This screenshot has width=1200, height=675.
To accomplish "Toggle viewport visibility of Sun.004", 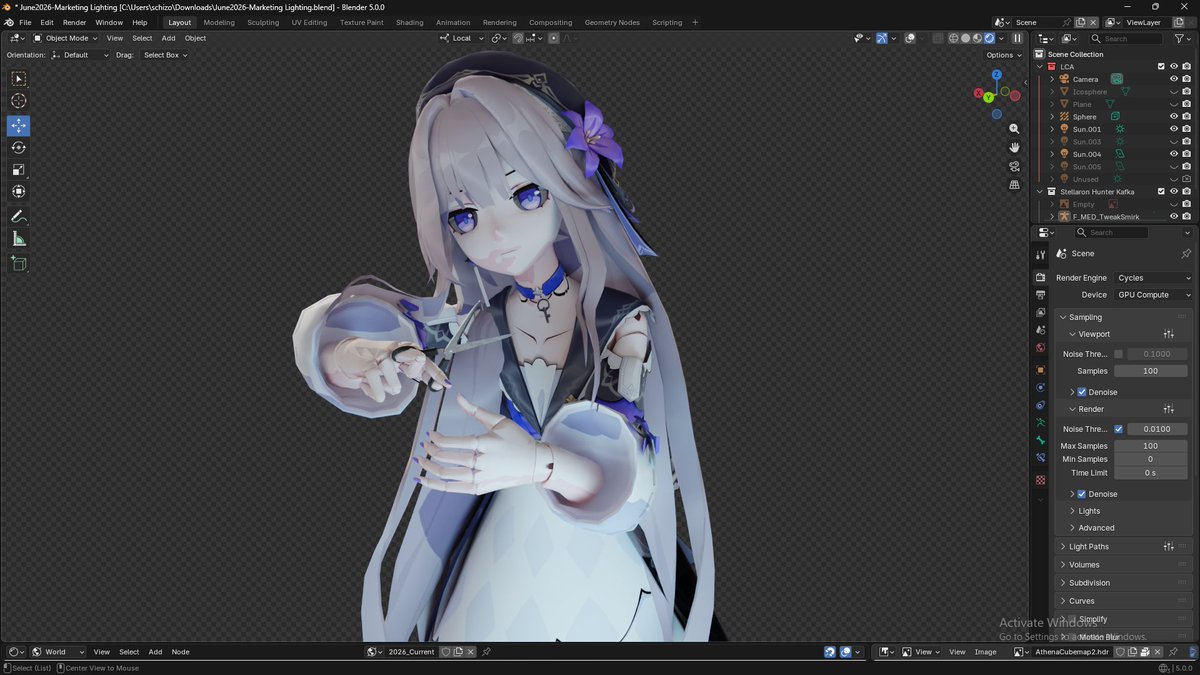I will [x=1174, y=154].
